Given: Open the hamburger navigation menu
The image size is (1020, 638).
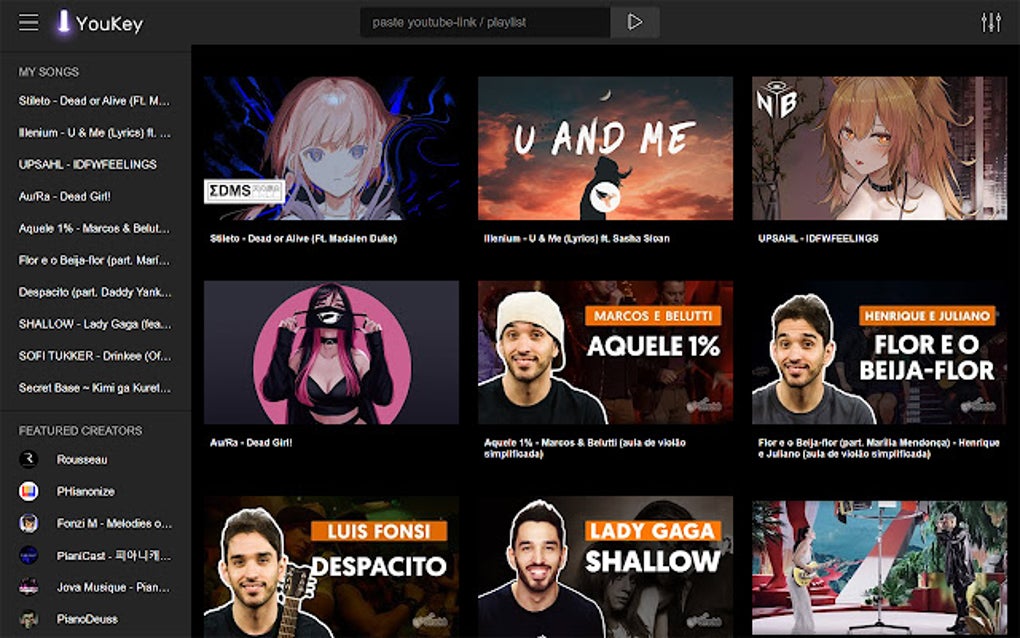Looking at the screenshot, I should (29, 20).
